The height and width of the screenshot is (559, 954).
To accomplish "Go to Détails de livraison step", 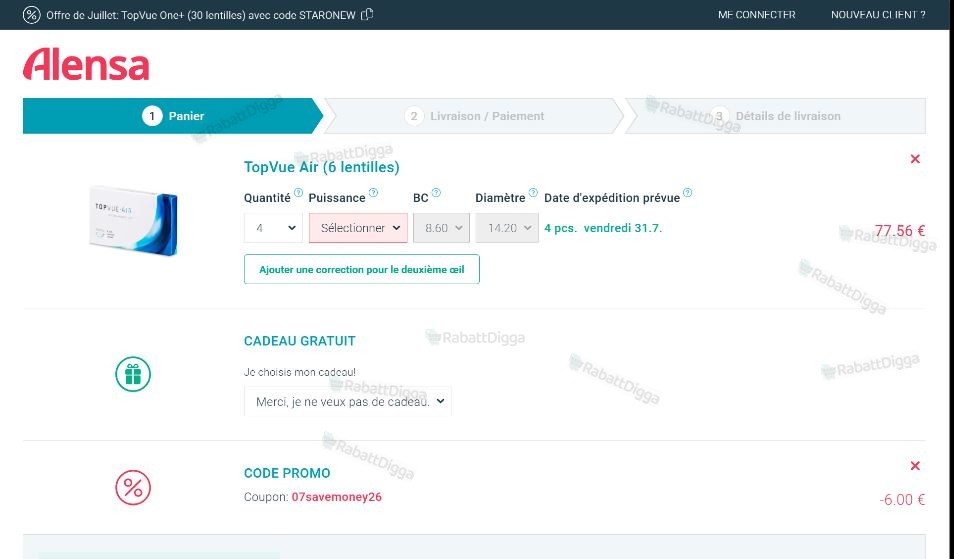I will click(x=776, y=116).
